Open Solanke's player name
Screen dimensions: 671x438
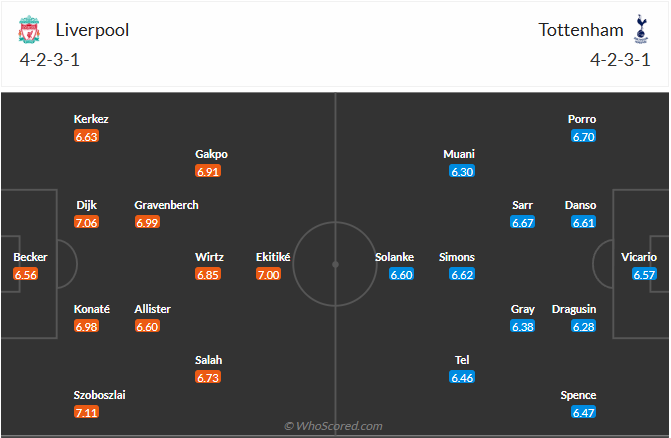tap(394, 257)
